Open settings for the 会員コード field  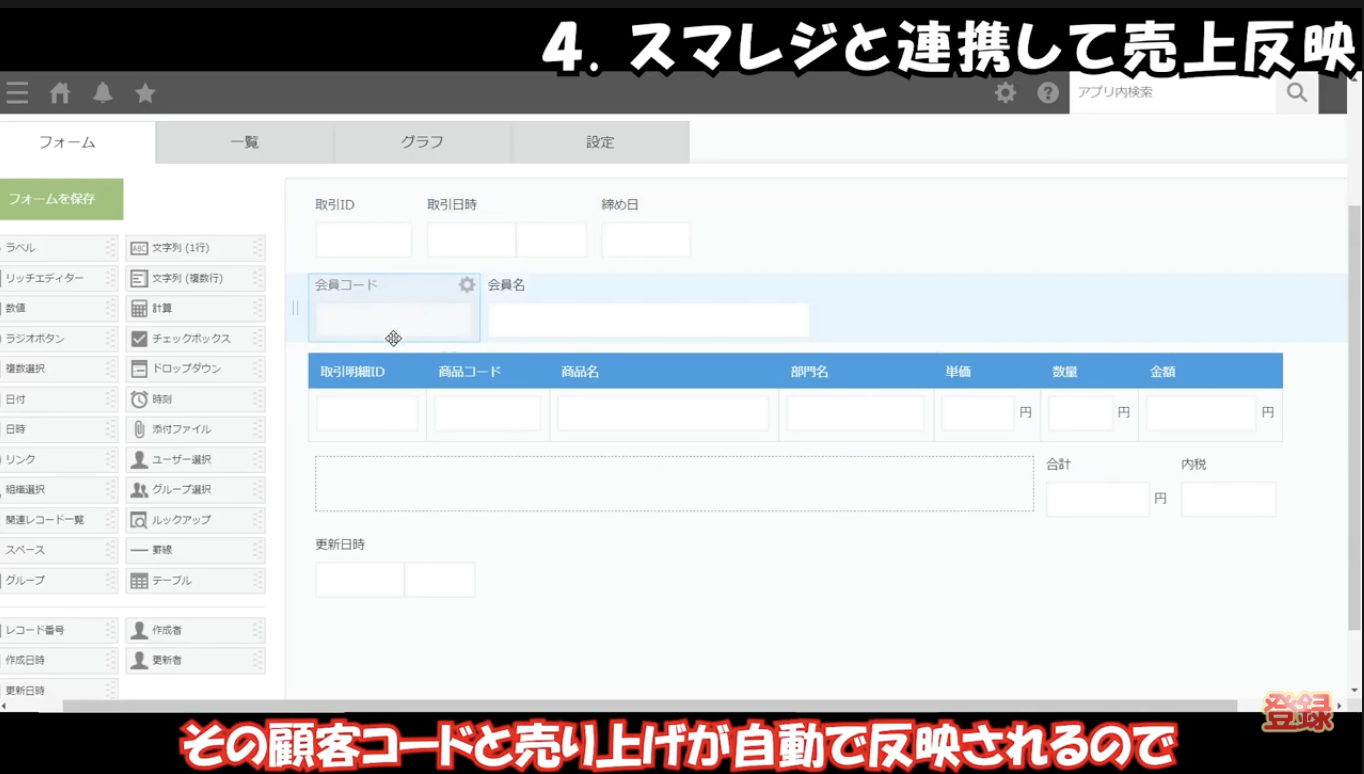[x=466, y=284]
